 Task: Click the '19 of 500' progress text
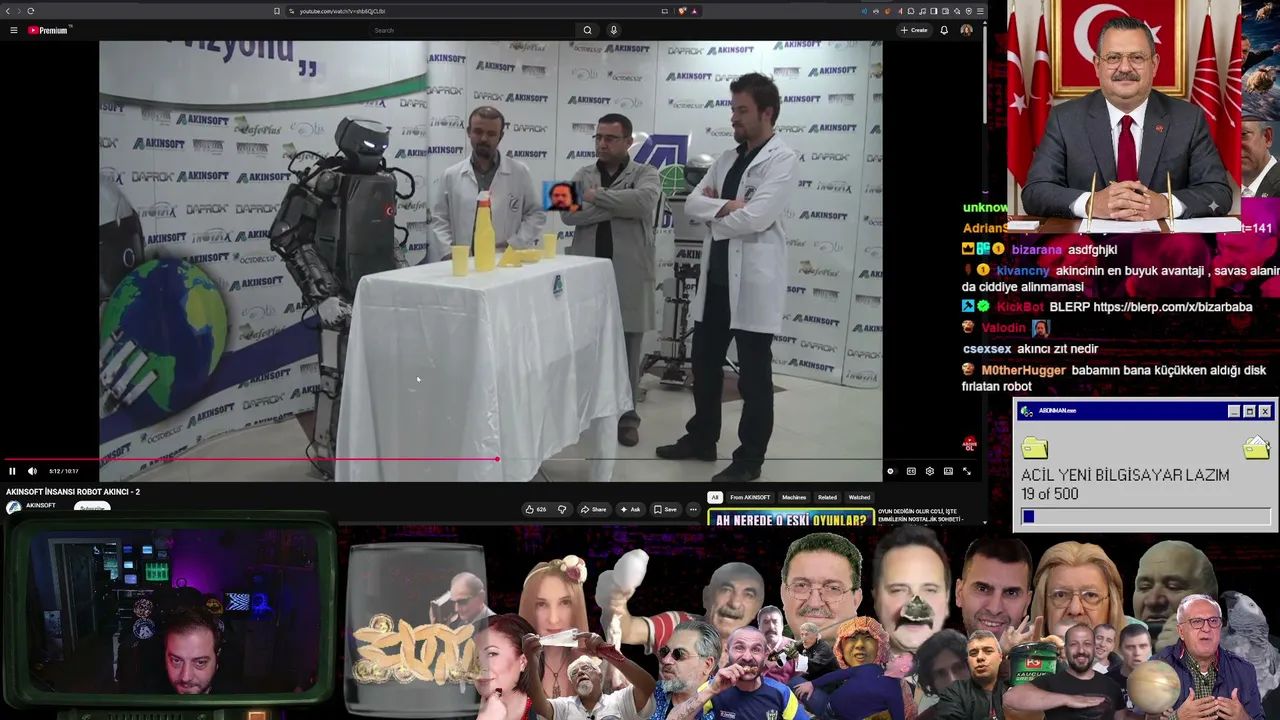coord(1050,494)
